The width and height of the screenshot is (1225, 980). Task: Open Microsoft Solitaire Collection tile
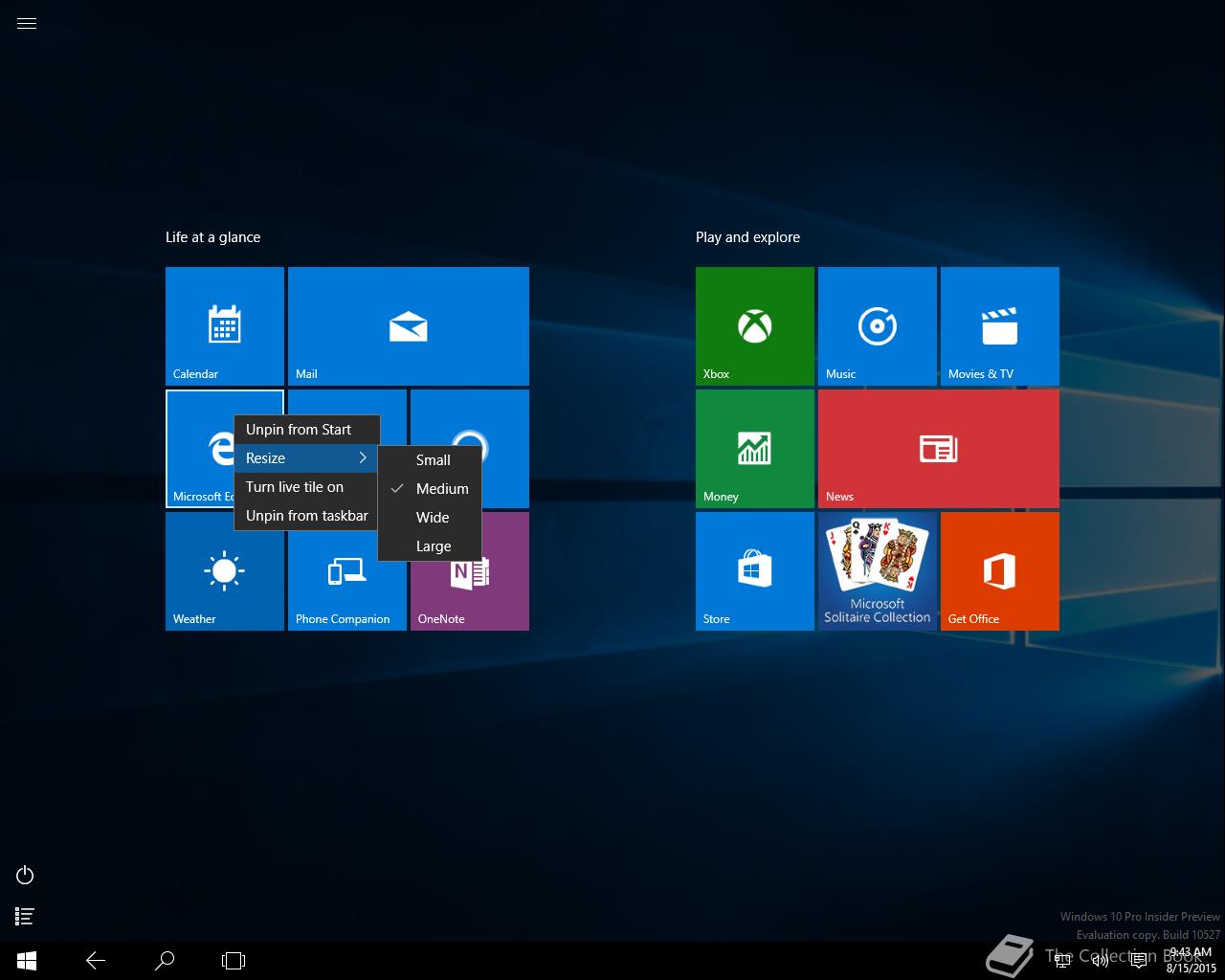[x=878, y=571]
